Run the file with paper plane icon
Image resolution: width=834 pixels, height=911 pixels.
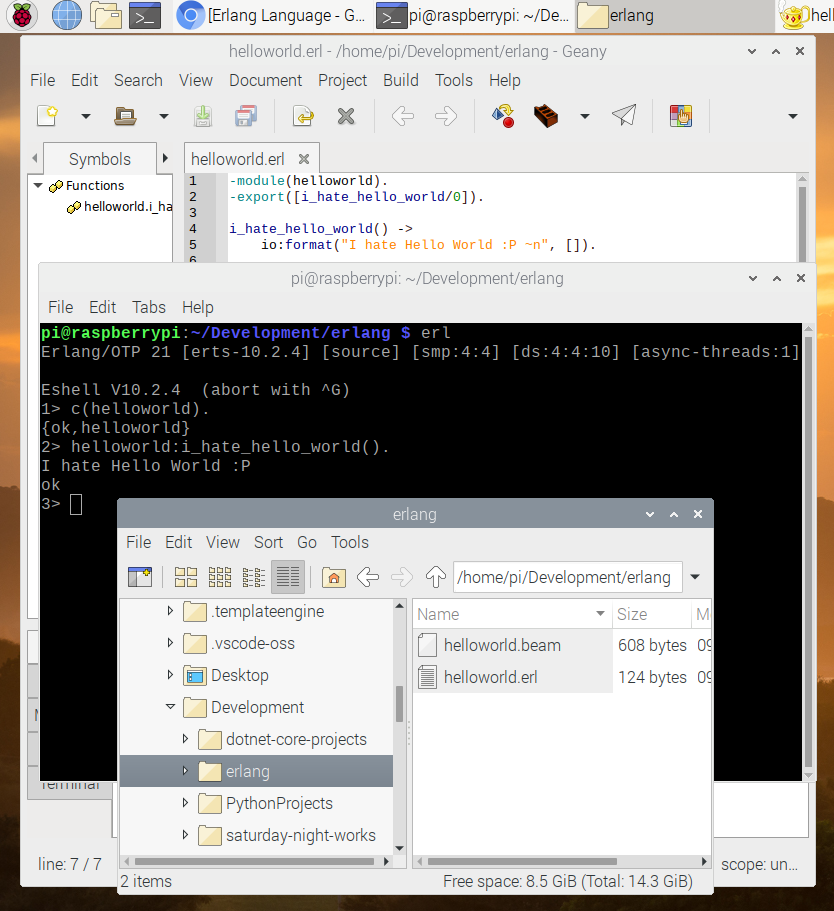pos(624,116)
